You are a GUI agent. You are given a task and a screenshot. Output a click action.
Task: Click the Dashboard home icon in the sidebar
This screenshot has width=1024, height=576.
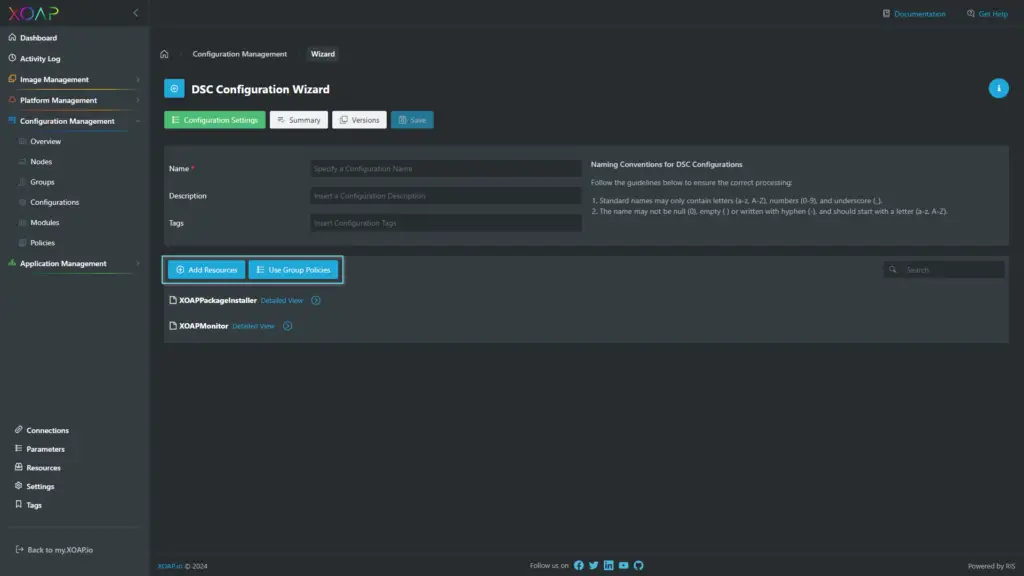12,37
